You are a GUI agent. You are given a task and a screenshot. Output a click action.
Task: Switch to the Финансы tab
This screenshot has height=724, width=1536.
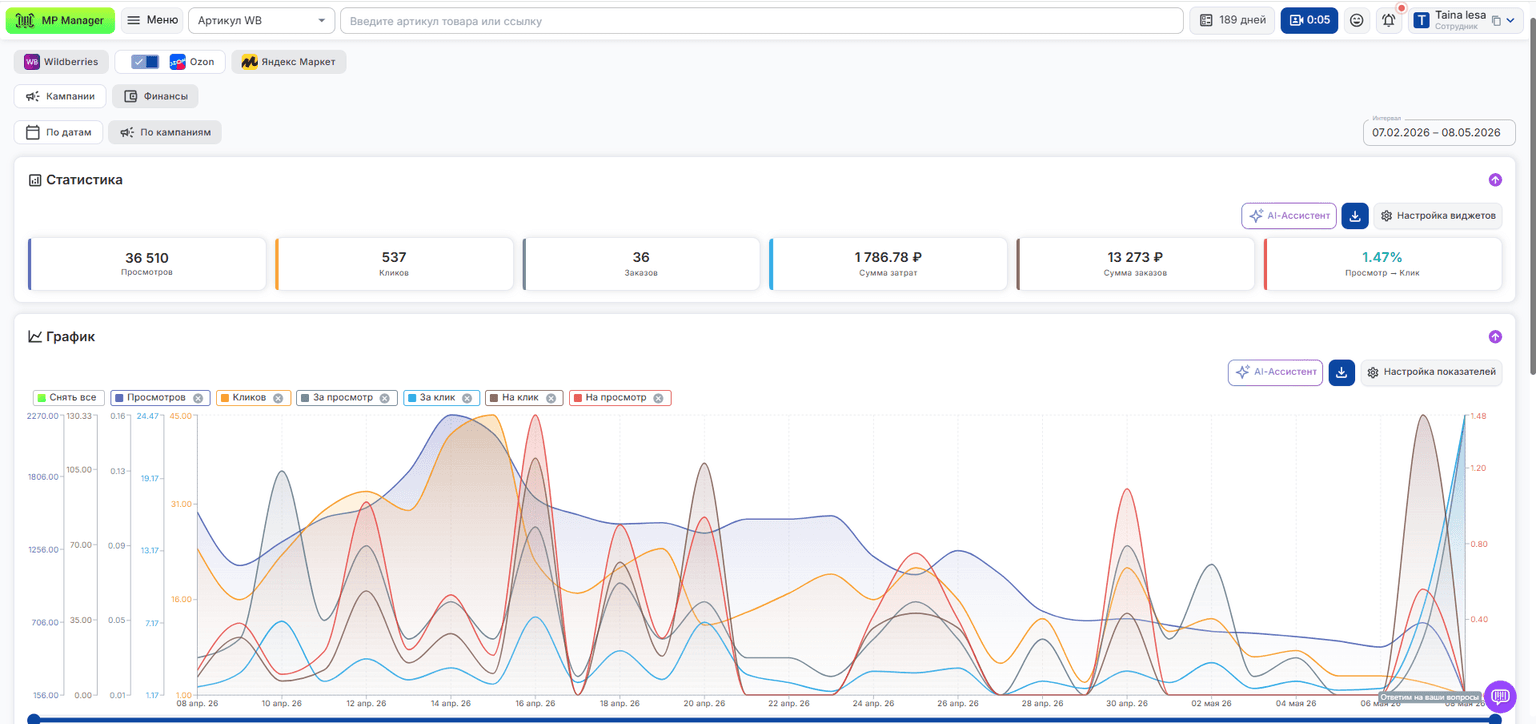pyautogui.click(x=155, y=96)
